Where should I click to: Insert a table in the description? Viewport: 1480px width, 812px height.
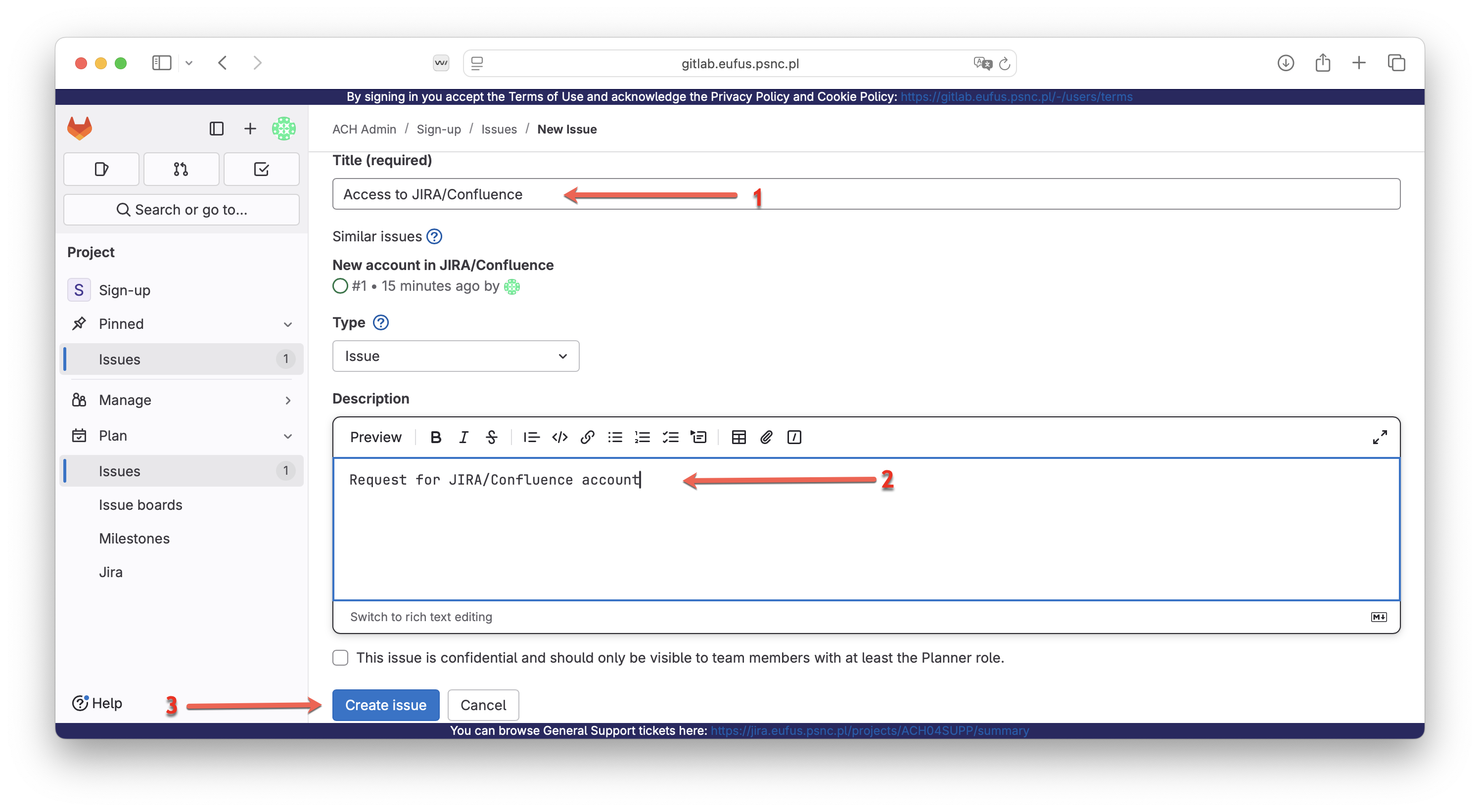tap(739, 438)
